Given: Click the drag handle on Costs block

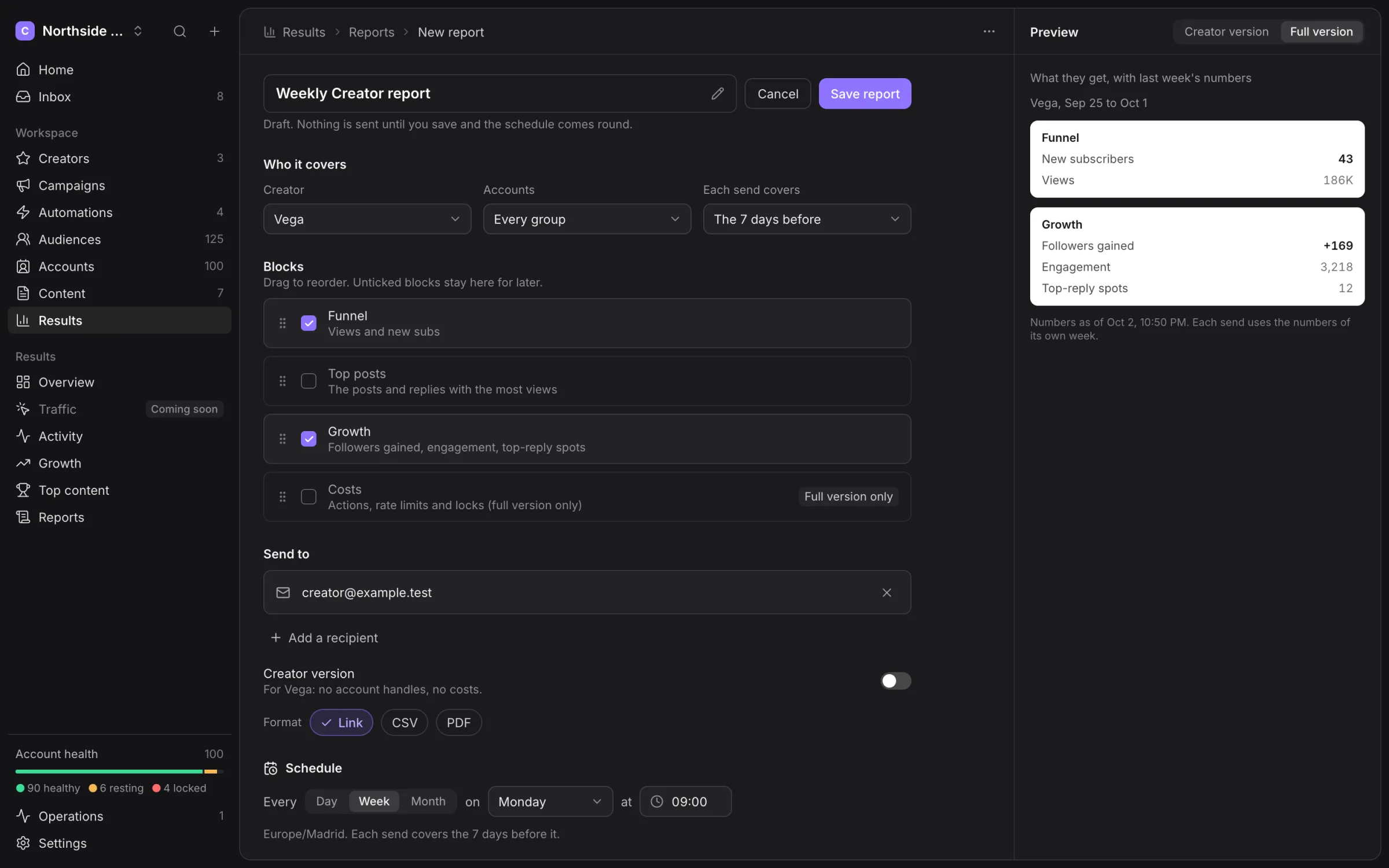Looking at the screenshot, I should (282, 496).
